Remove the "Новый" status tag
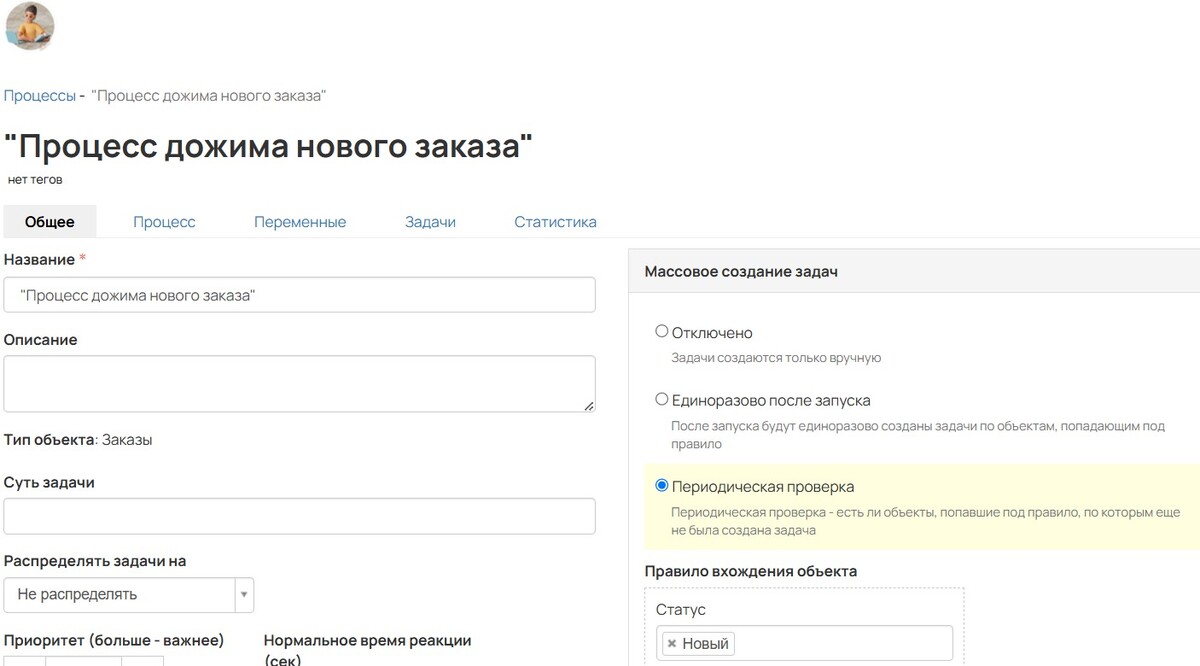Image resolution: width=1200 pixels, height=666 pixels. (x=672, y=644)
